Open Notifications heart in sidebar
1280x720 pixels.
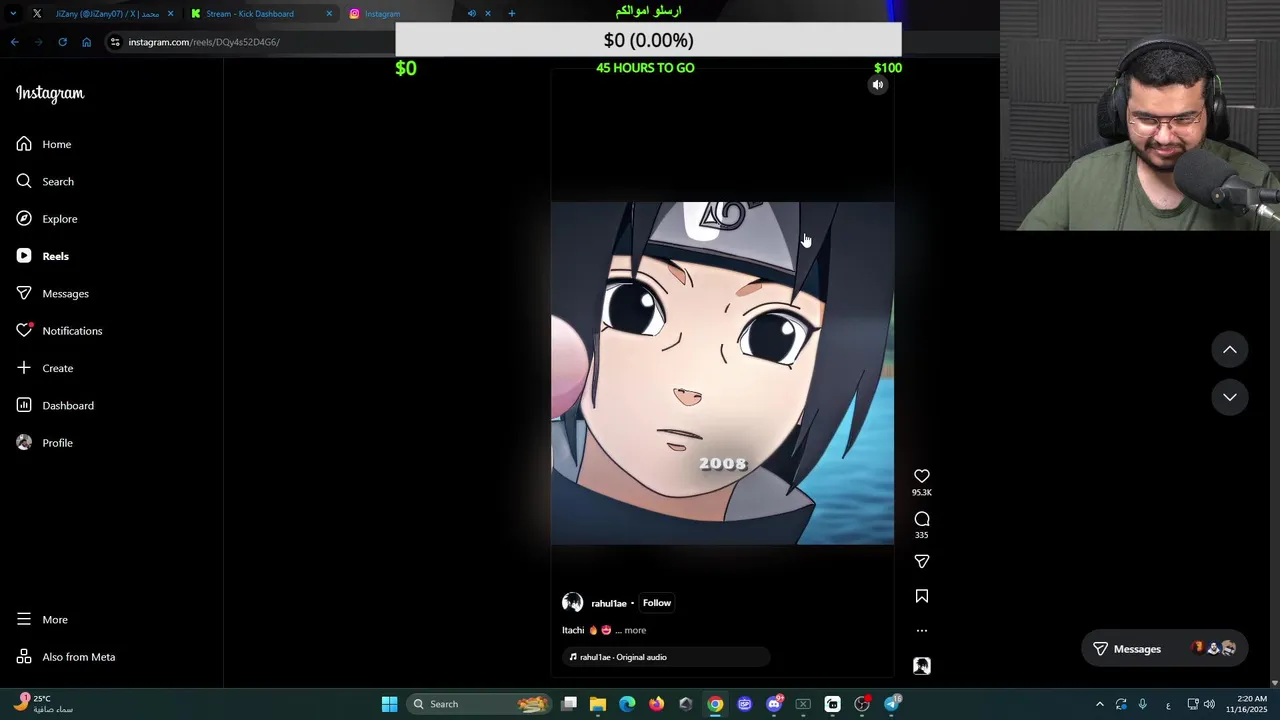pyautogui.click(x=59, y=331)
